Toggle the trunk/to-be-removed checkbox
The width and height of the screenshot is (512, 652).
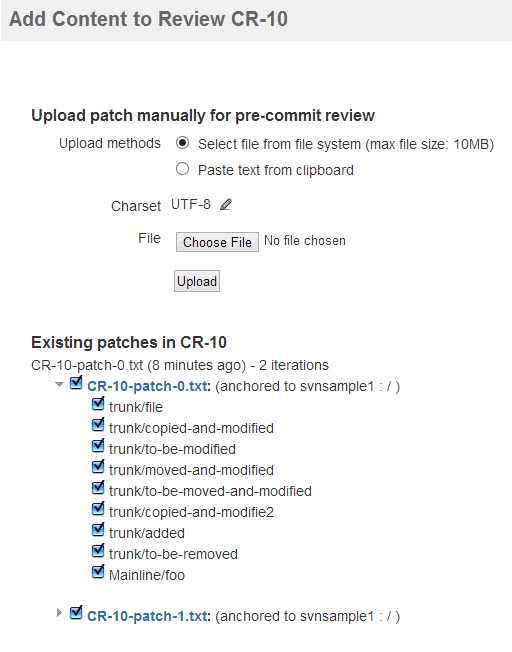(98, 551)
